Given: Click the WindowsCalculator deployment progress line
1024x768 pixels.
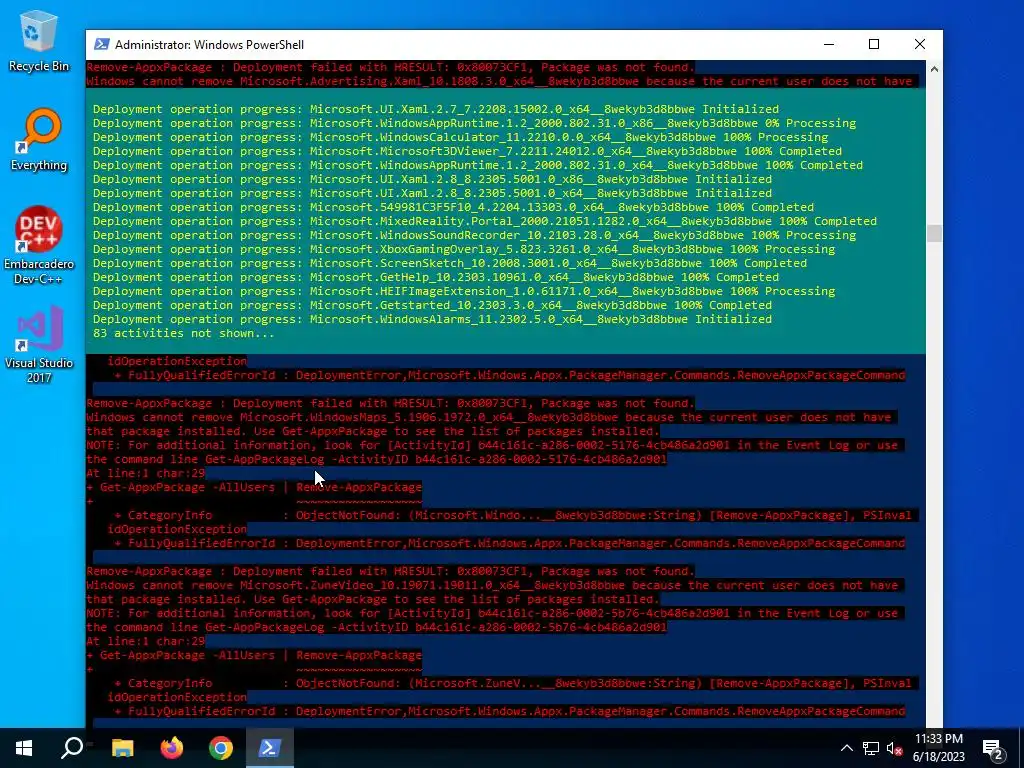Looking at the screenshot, I should click(x=460, y=137).
